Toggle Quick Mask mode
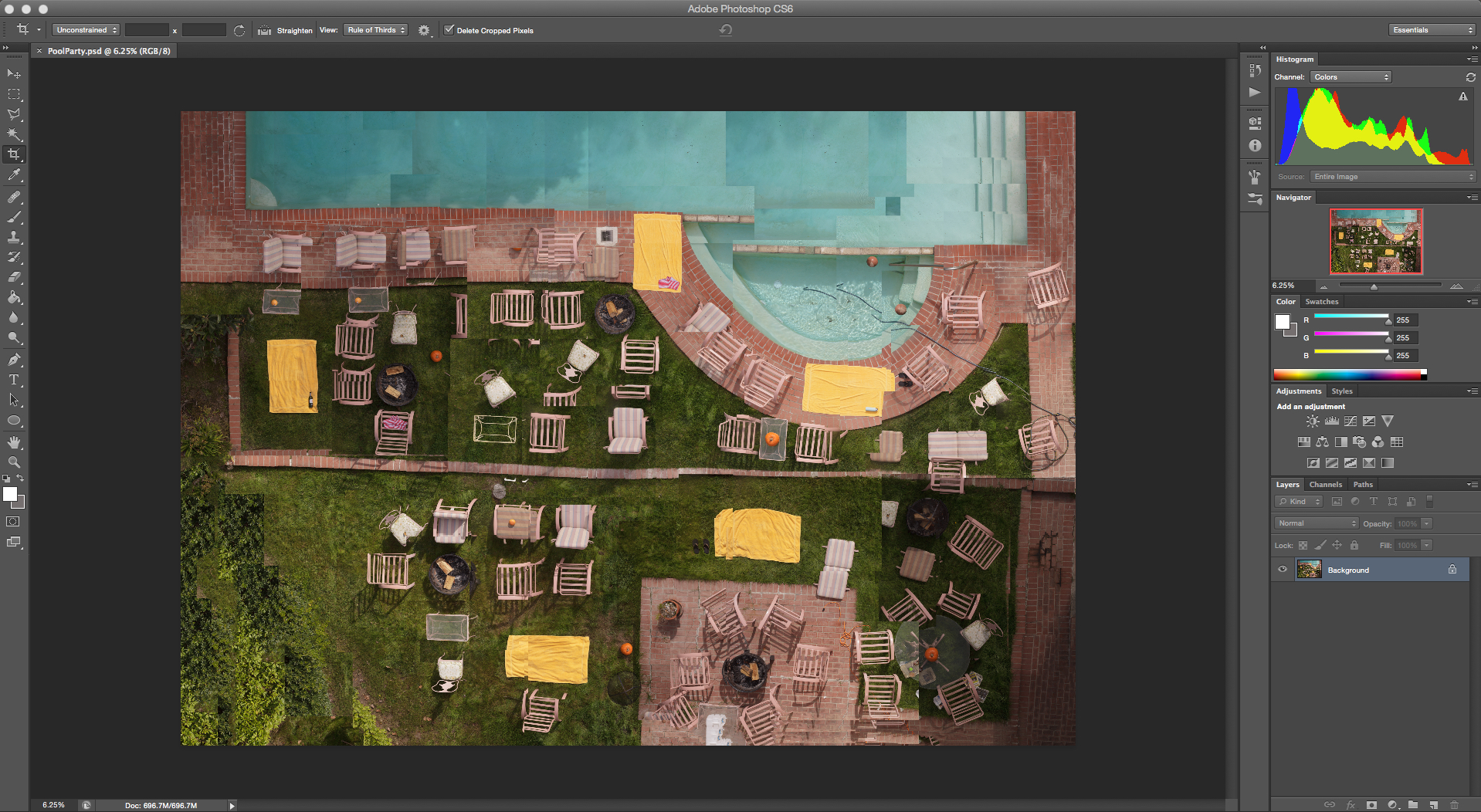This screenshot has width=1481, height=812. click(x=13, y=522)
